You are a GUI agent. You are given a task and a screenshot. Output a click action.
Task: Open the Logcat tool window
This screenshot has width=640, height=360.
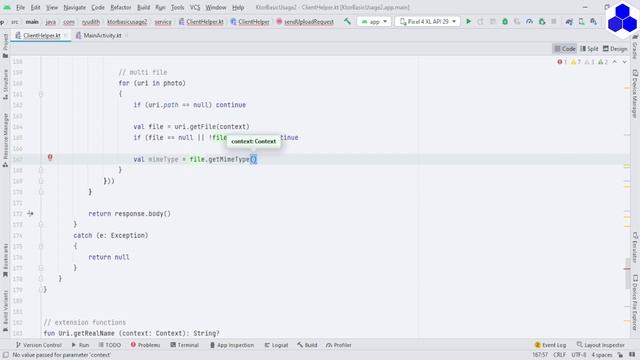[276, 345]
